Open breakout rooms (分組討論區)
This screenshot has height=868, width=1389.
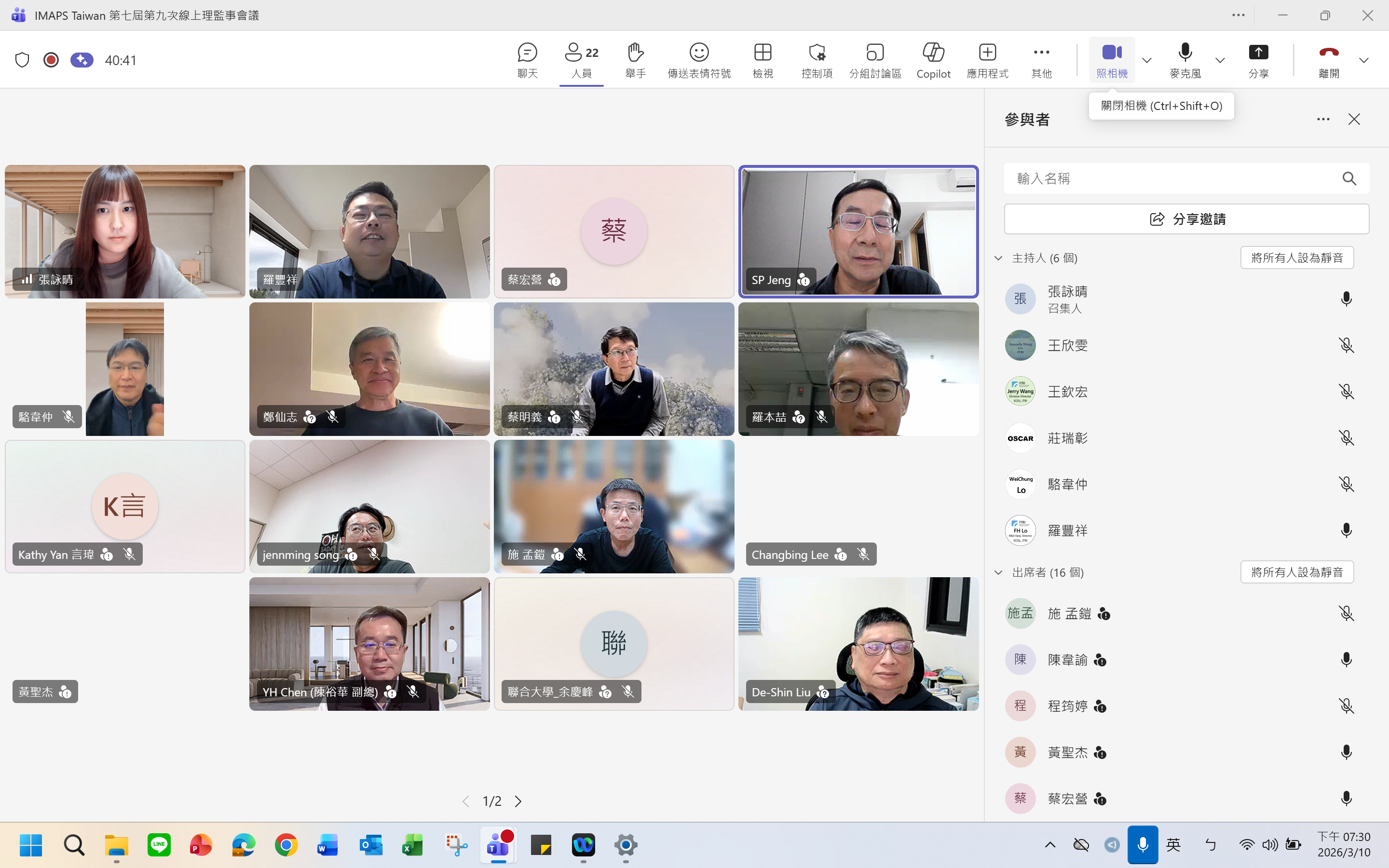pos(875,60)
